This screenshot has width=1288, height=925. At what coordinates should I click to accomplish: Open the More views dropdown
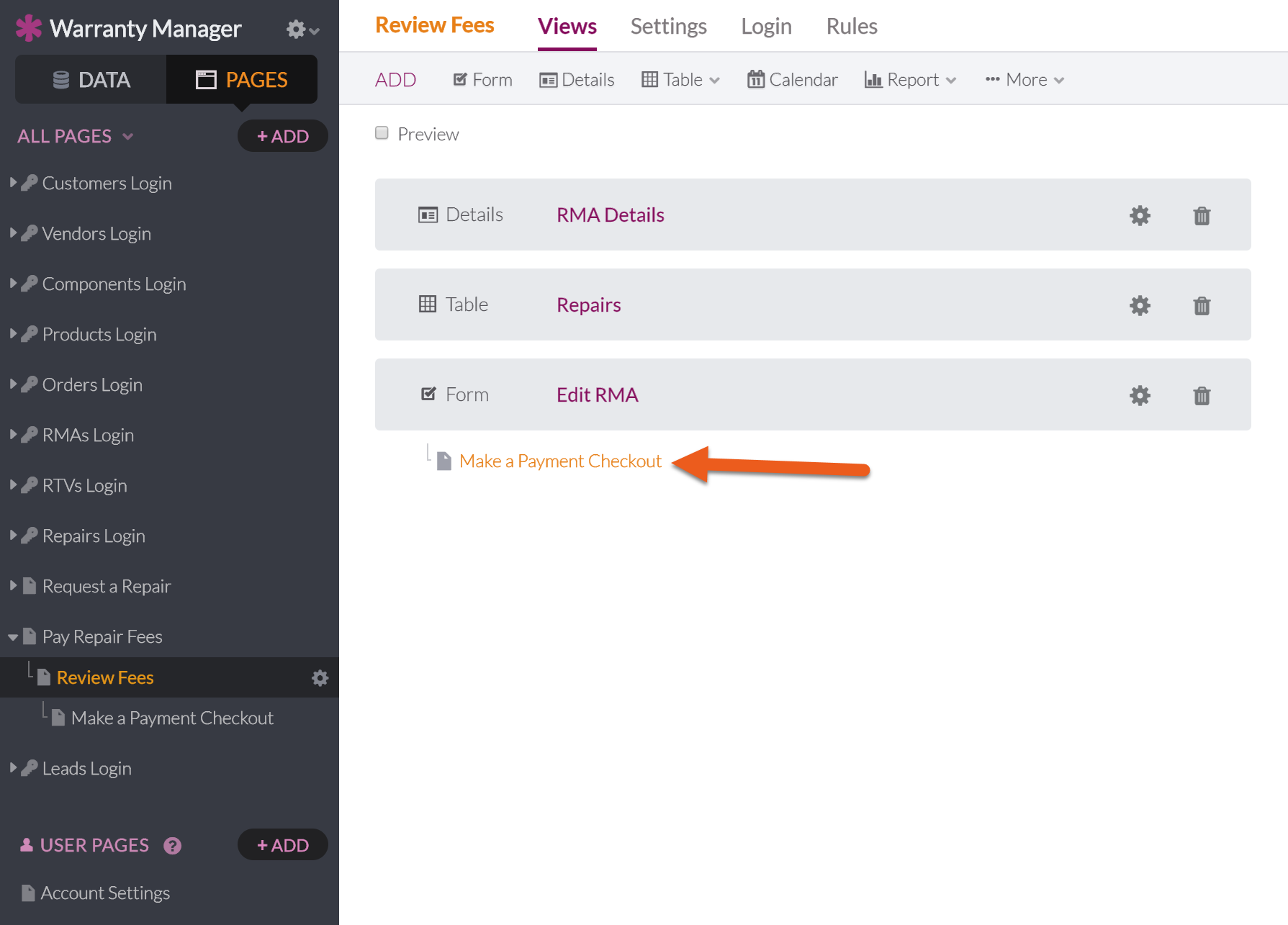(x=1024, y=80)
